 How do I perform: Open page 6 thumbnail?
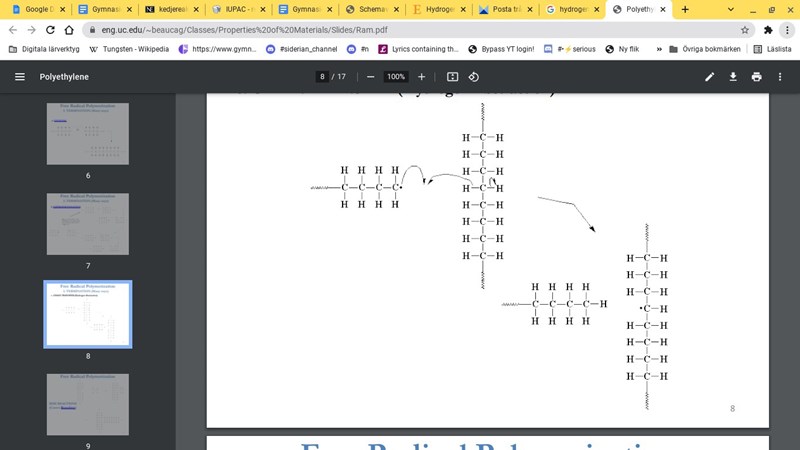click(88, 133)
